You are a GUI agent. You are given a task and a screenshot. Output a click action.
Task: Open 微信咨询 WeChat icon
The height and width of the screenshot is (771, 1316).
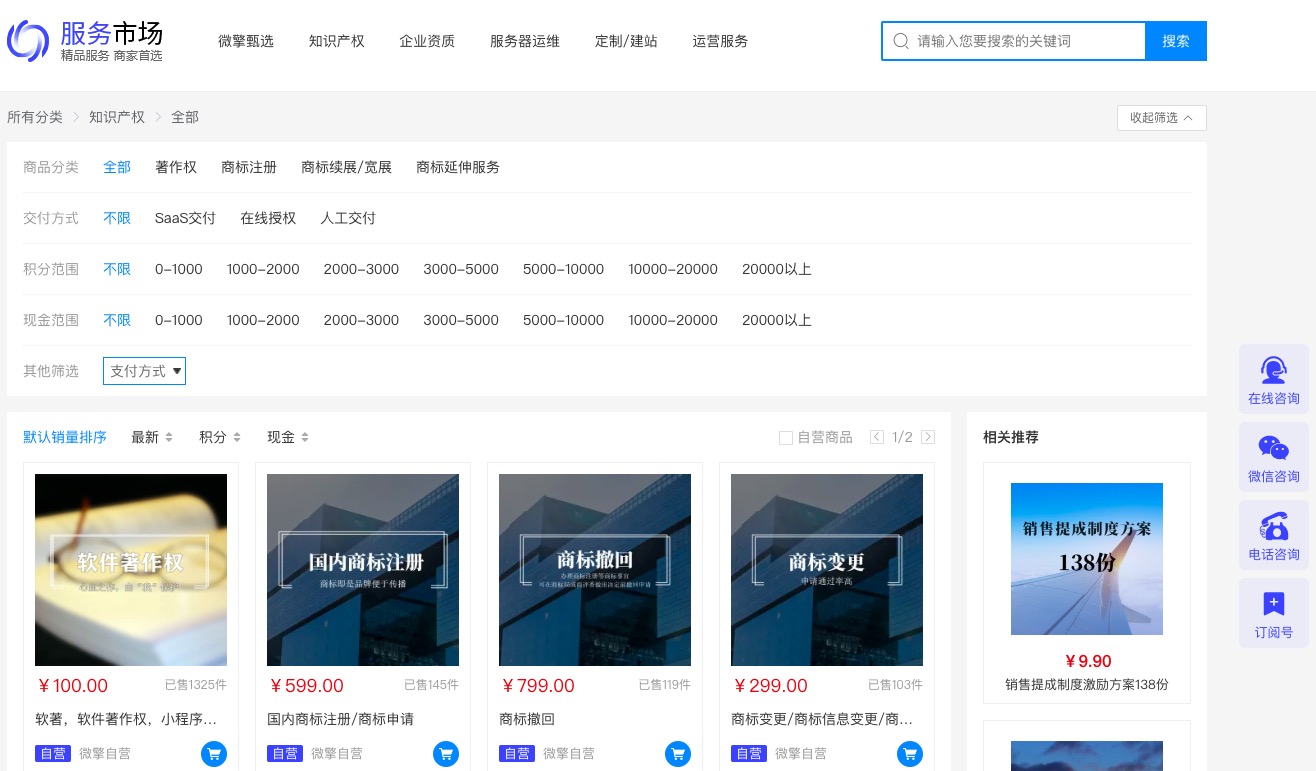click(x=1274, y=448)
